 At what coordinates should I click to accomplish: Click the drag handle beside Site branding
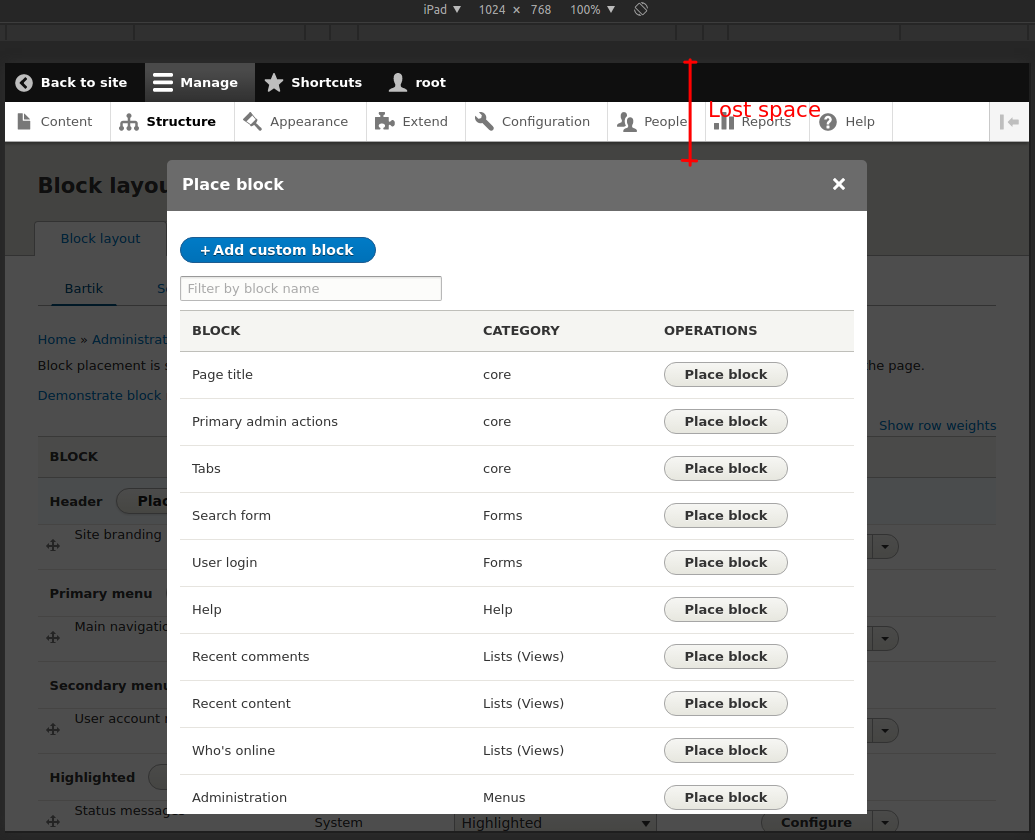pos(53,546)
